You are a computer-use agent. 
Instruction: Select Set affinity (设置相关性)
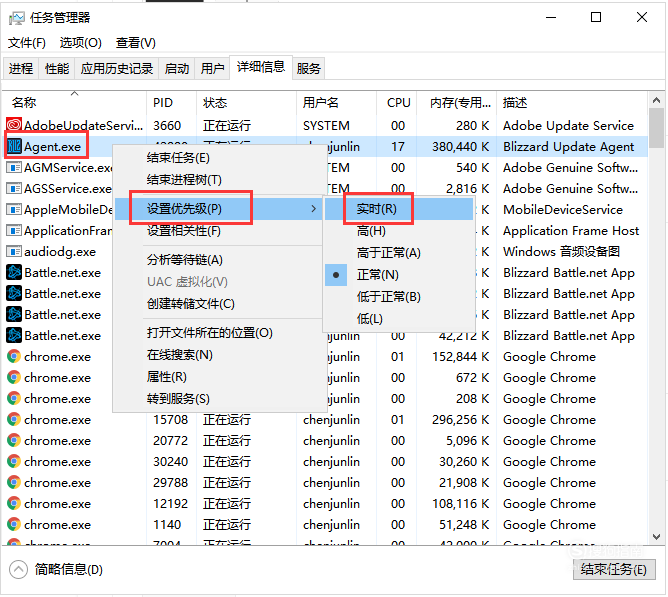click(x=219, y=231)
